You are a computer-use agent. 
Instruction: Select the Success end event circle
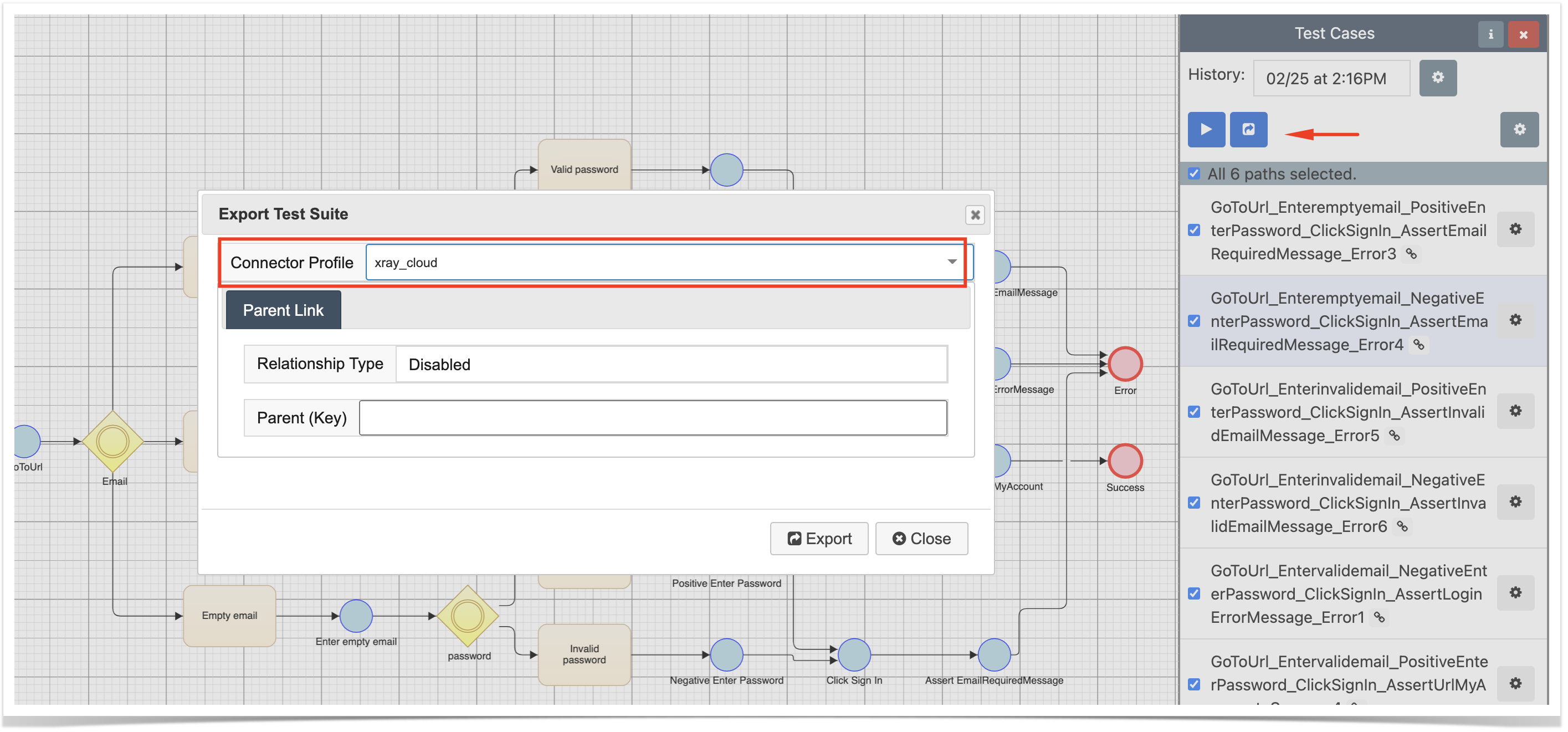(x=1125, y=461)
